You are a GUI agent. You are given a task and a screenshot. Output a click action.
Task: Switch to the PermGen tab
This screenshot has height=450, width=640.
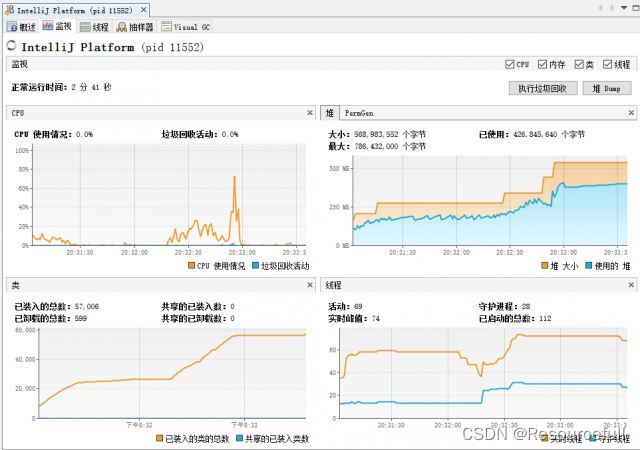(x=359, y=113)
